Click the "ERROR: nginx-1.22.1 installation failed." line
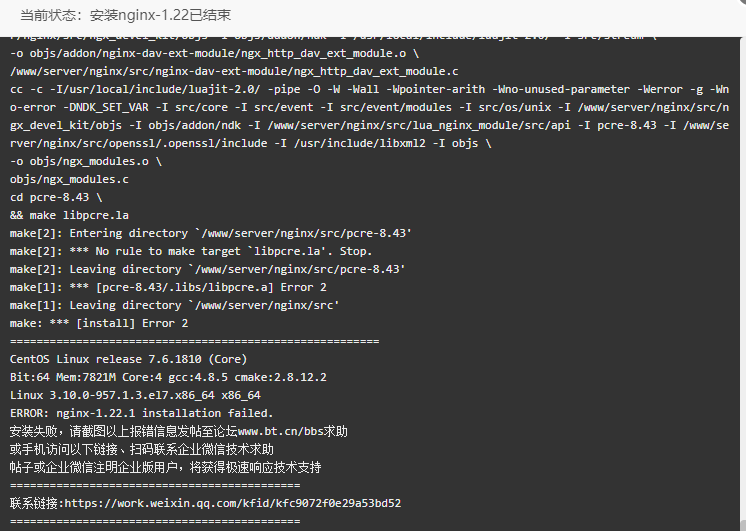 pos(141,413)
